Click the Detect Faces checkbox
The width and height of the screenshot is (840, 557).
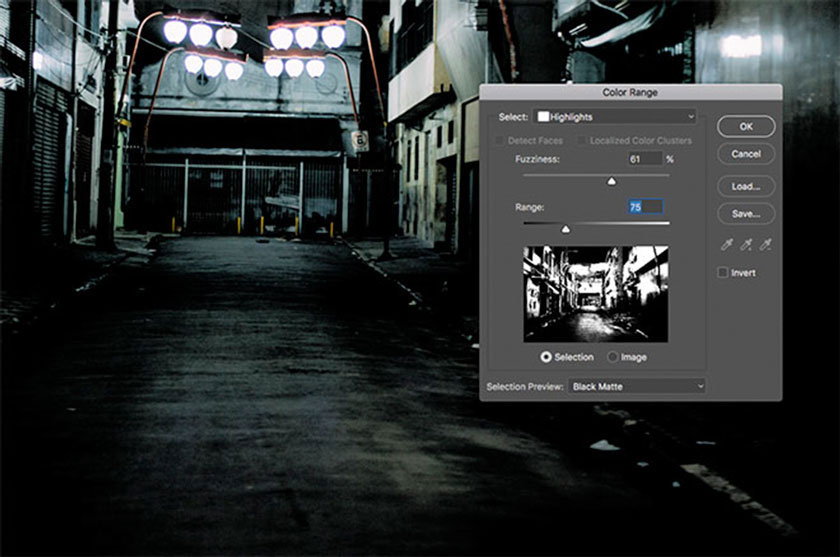501,141
